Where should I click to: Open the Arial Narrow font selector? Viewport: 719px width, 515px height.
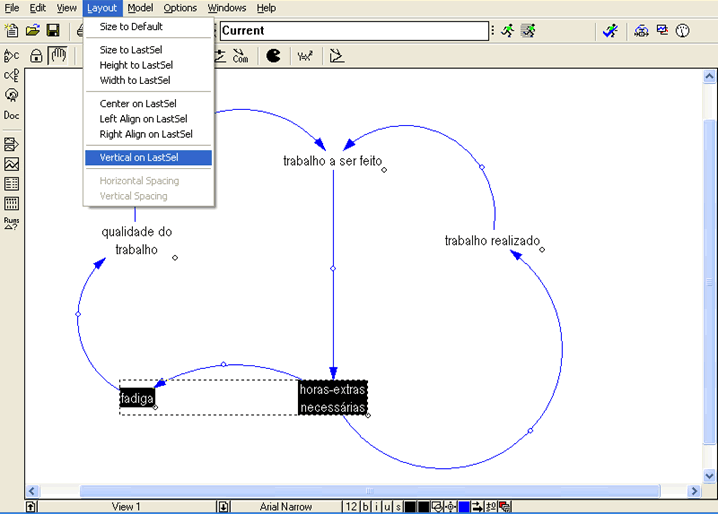(286, 507)
